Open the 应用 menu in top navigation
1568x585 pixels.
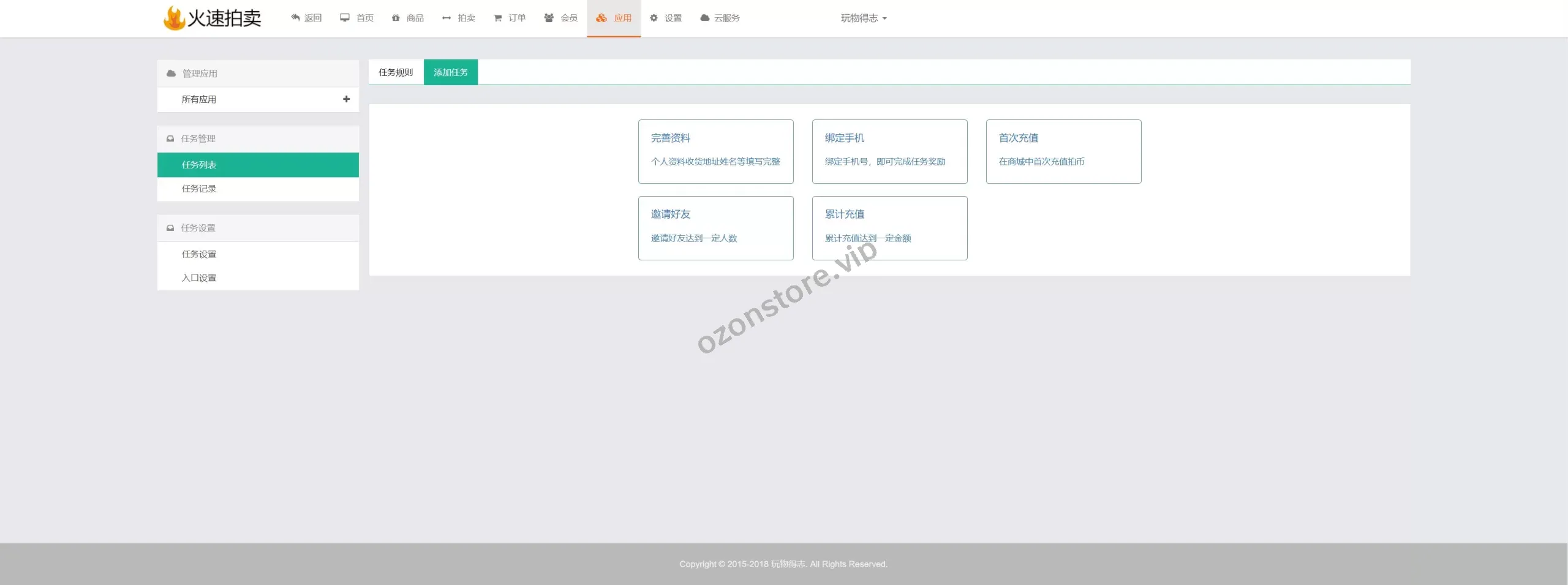614,18
